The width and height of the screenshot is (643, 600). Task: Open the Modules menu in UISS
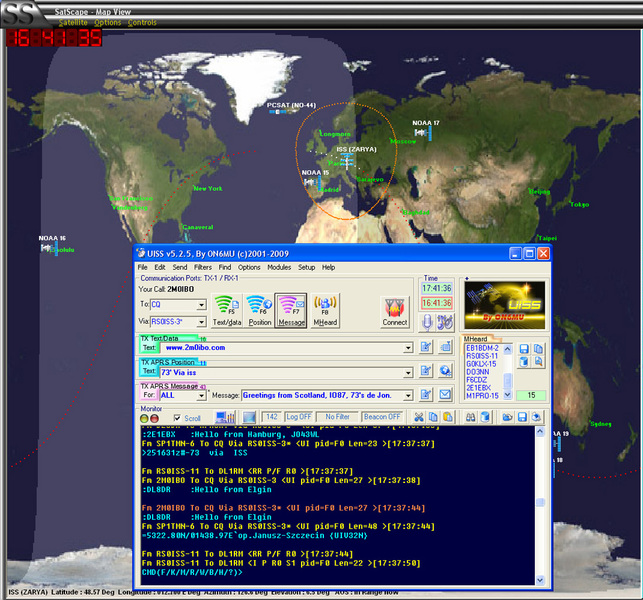[x=279, y=267]
